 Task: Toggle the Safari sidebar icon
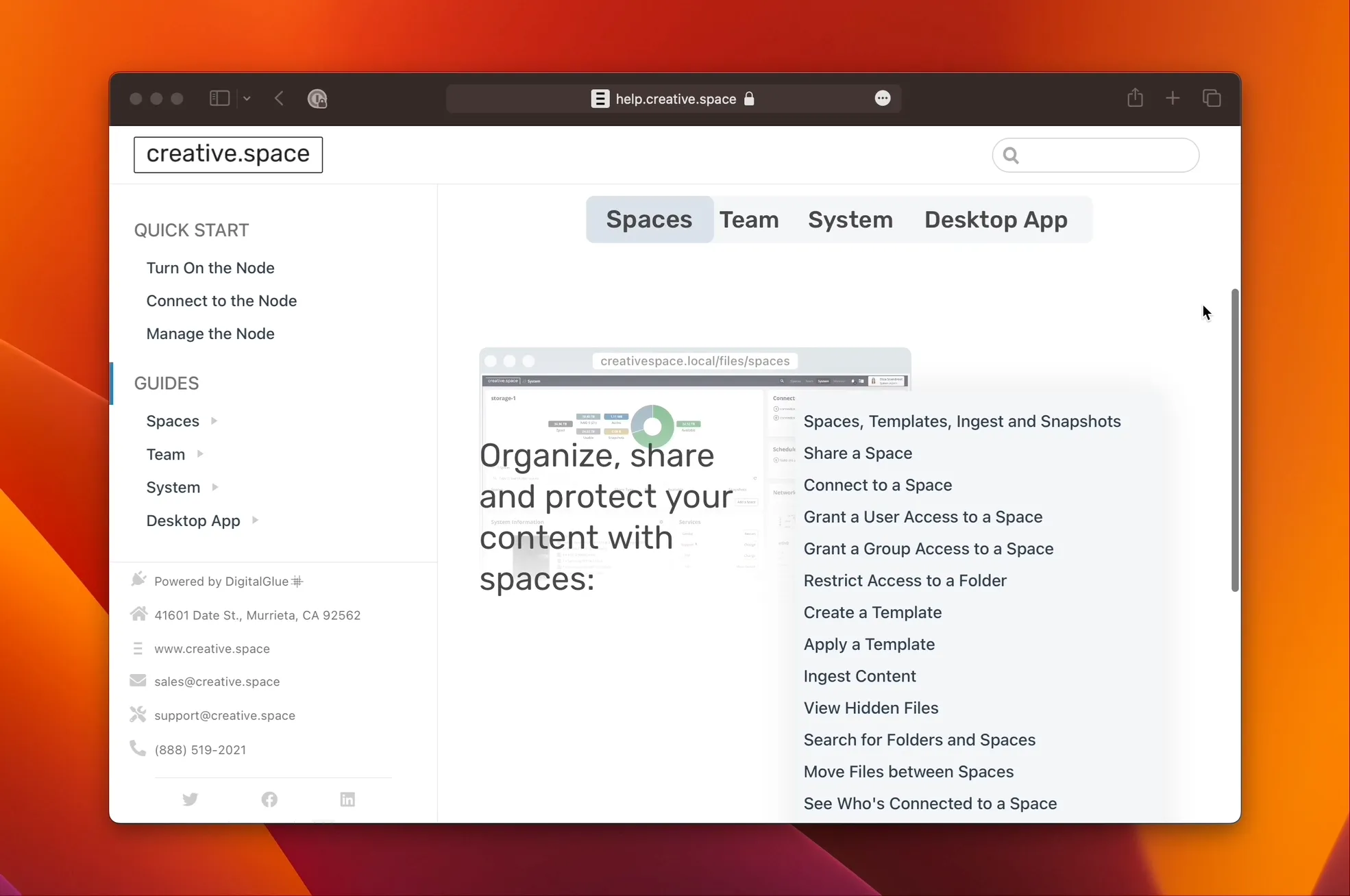219,98
